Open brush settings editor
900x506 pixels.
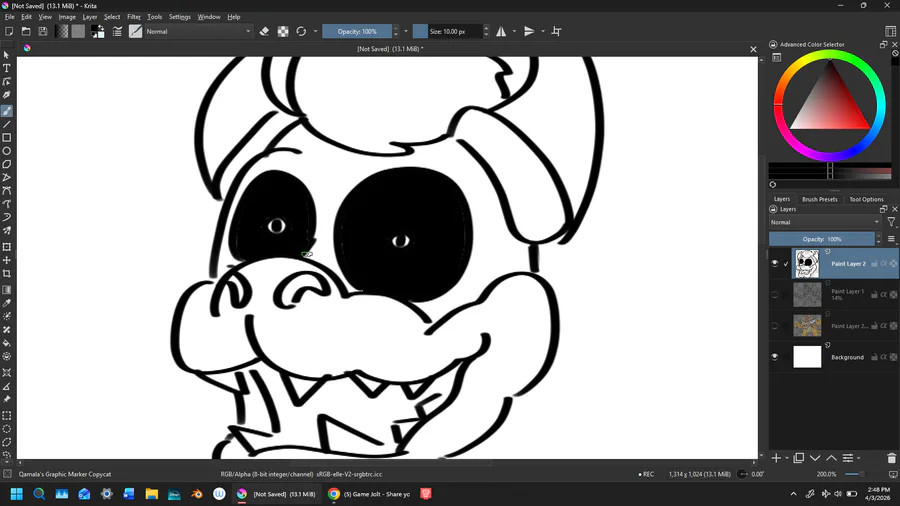click(x=117, y=32)
